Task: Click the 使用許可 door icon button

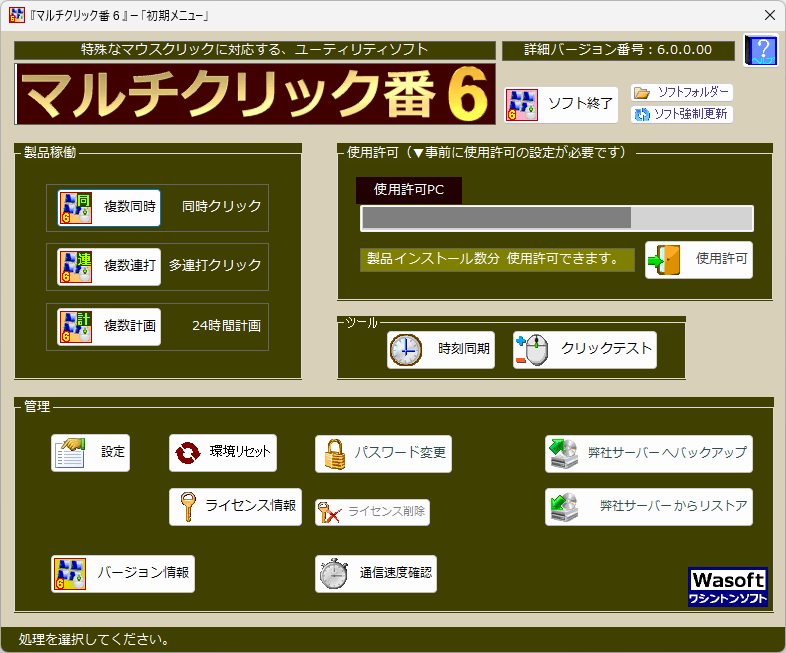Action: [x=699, y=260]
